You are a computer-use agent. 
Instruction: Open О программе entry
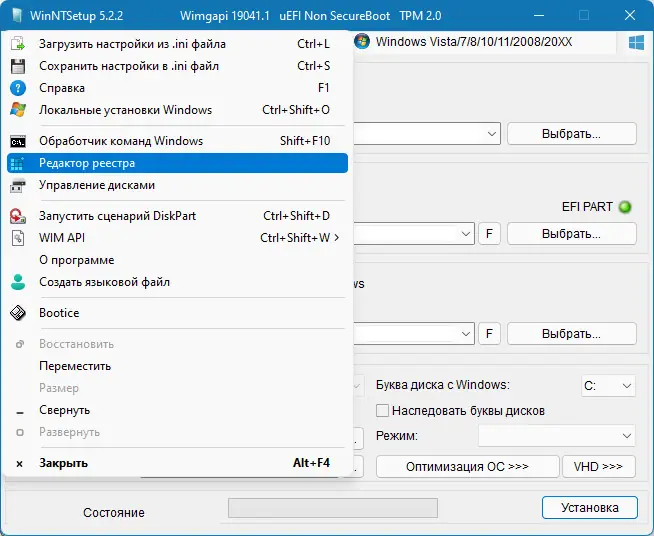pyautogui.click(x=177, y=260)
